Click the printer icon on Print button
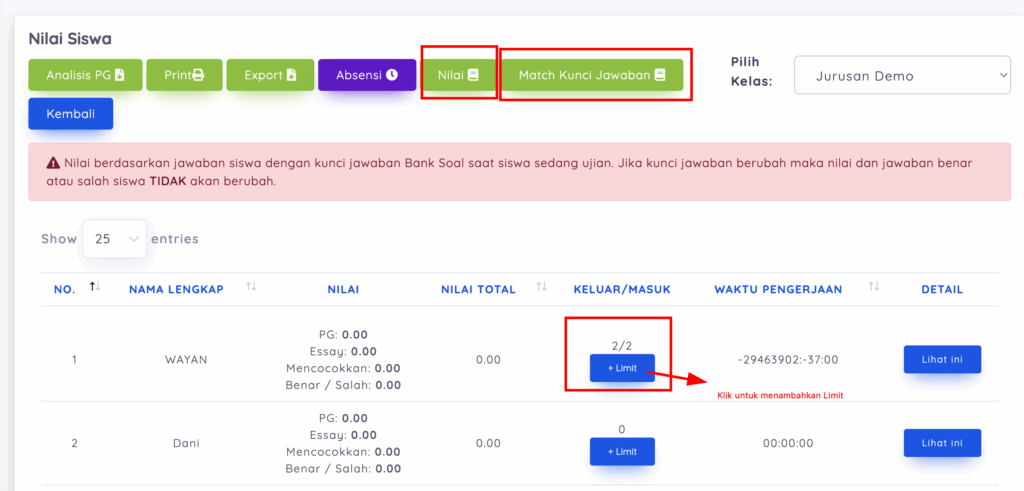The width and height of the screenshot is (1024, 491). pyautogui.click(x=198, y=75)
